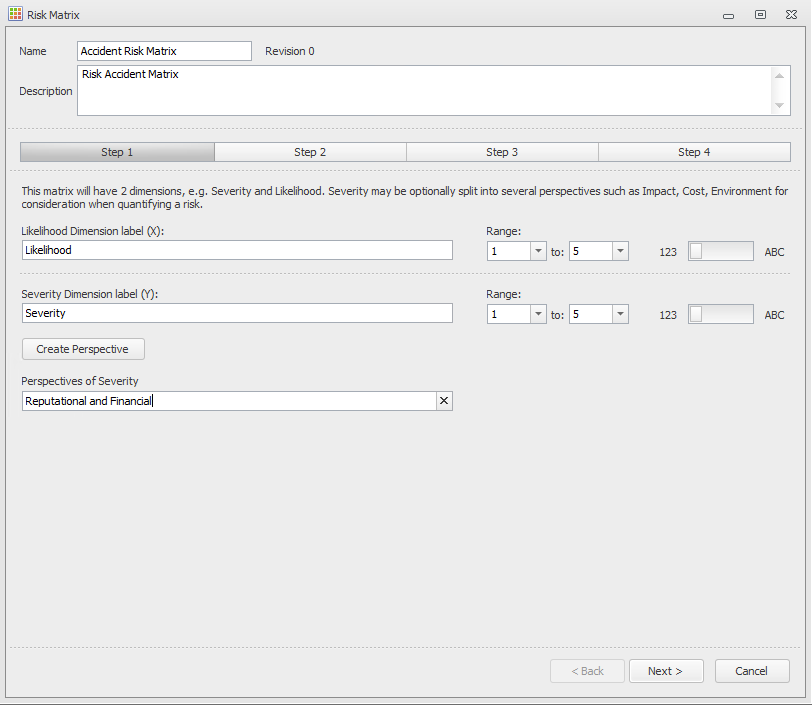Click the Next button to proceed
This screenshot has width=812, height=705.
click(666, 671)
